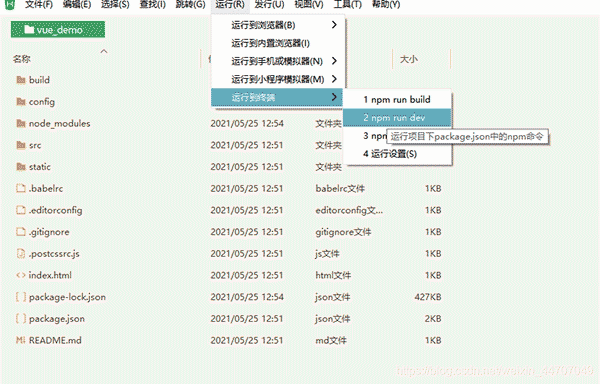Screen dimensions: 600x384
Task: Sort by 大小 column header
Action: (x=409, y=59)
